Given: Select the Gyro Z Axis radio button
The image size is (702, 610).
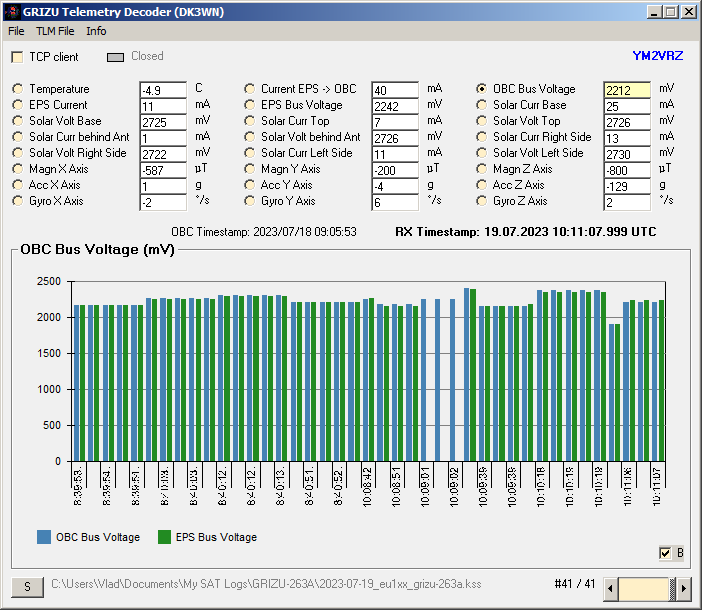Looking at the screenshot, I should tap(481, 201).
